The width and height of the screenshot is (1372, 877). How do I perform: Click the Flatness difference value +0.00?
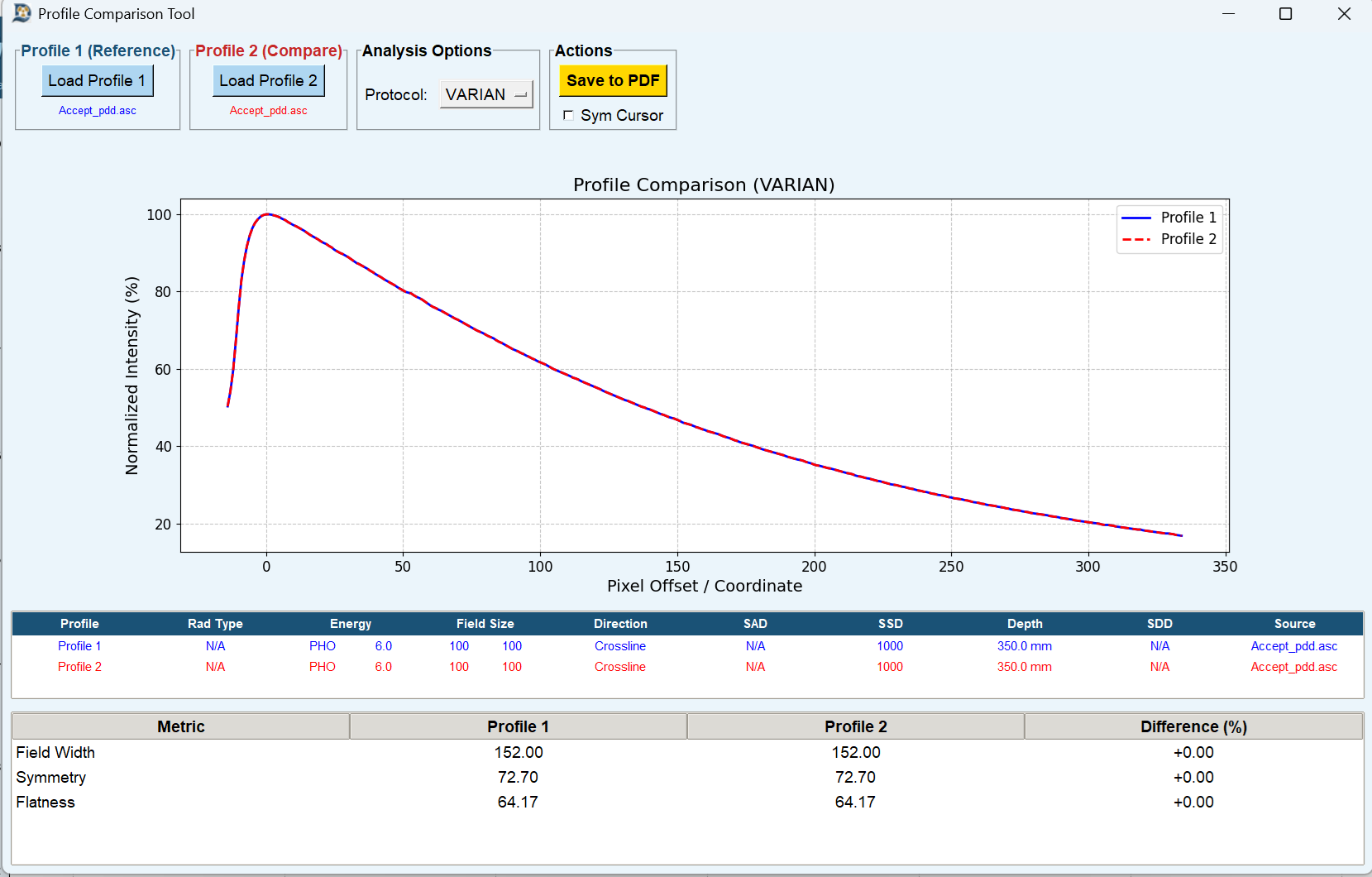click(x=1193, y=802)
